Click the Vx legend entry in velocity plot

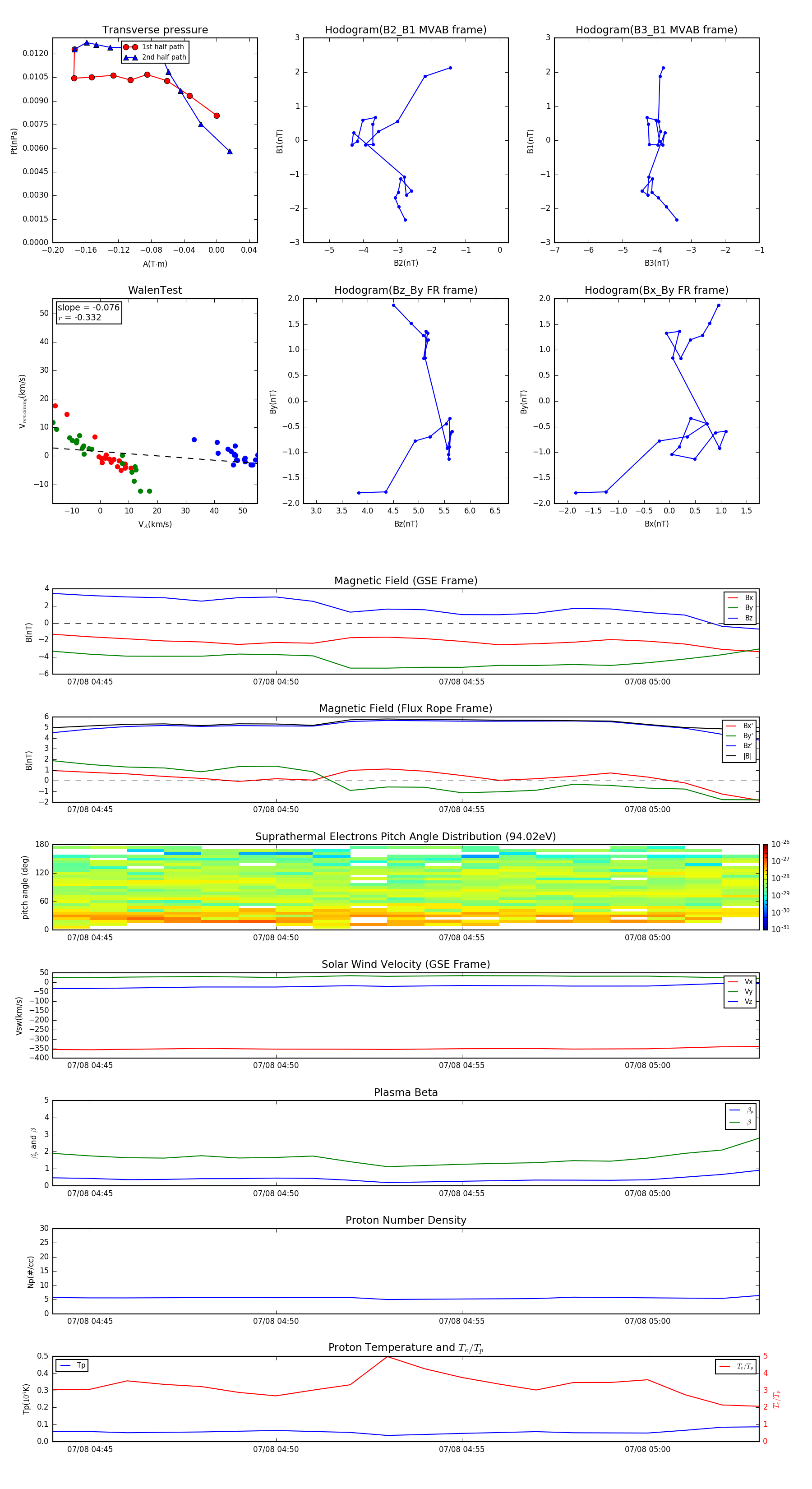coord(740,981)
